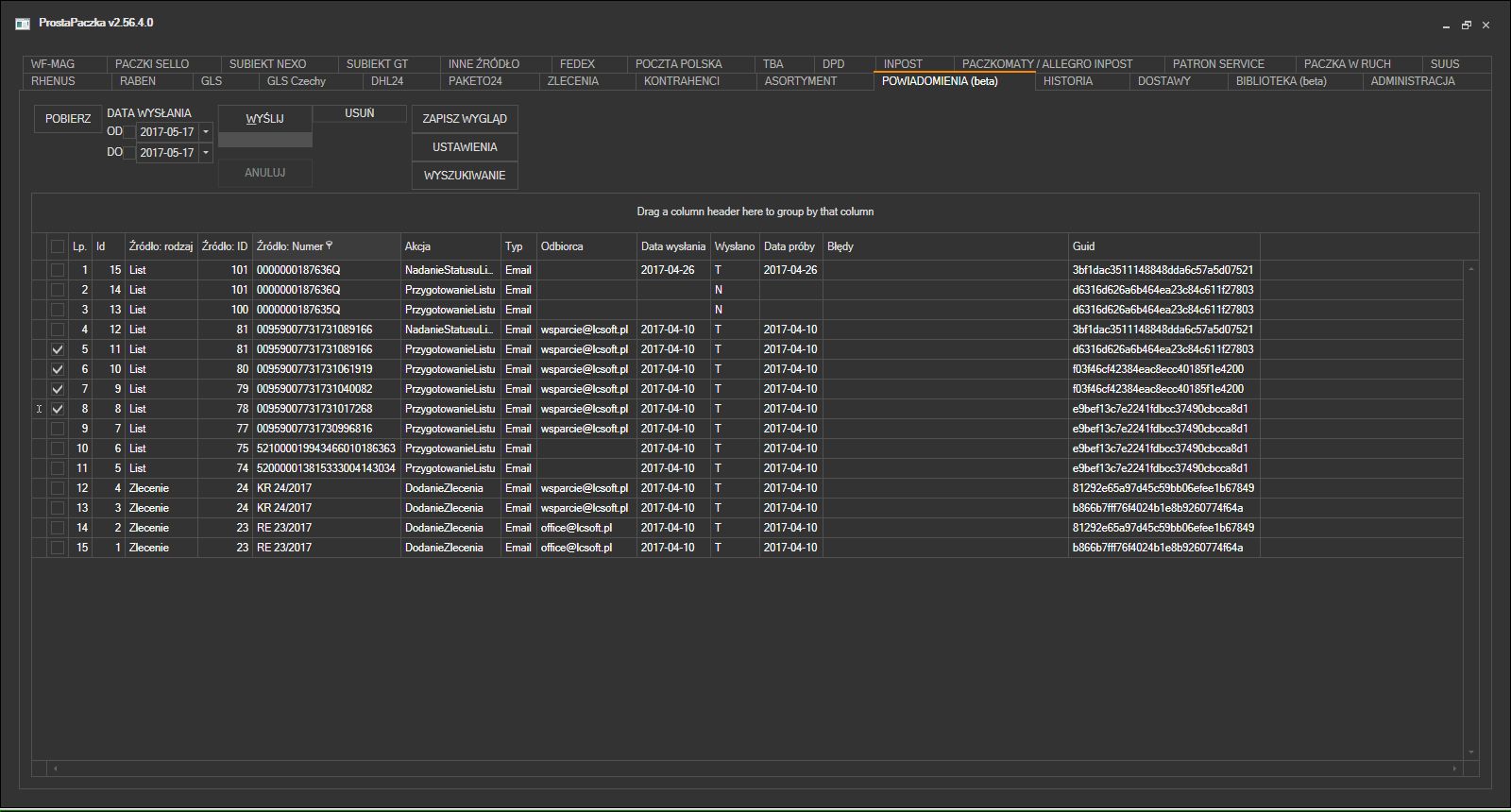Click the ProstaPaczka app icon in title bar
Viewport: 1511px width, 812px height.
pyautogui.click(x=23, y=23)
